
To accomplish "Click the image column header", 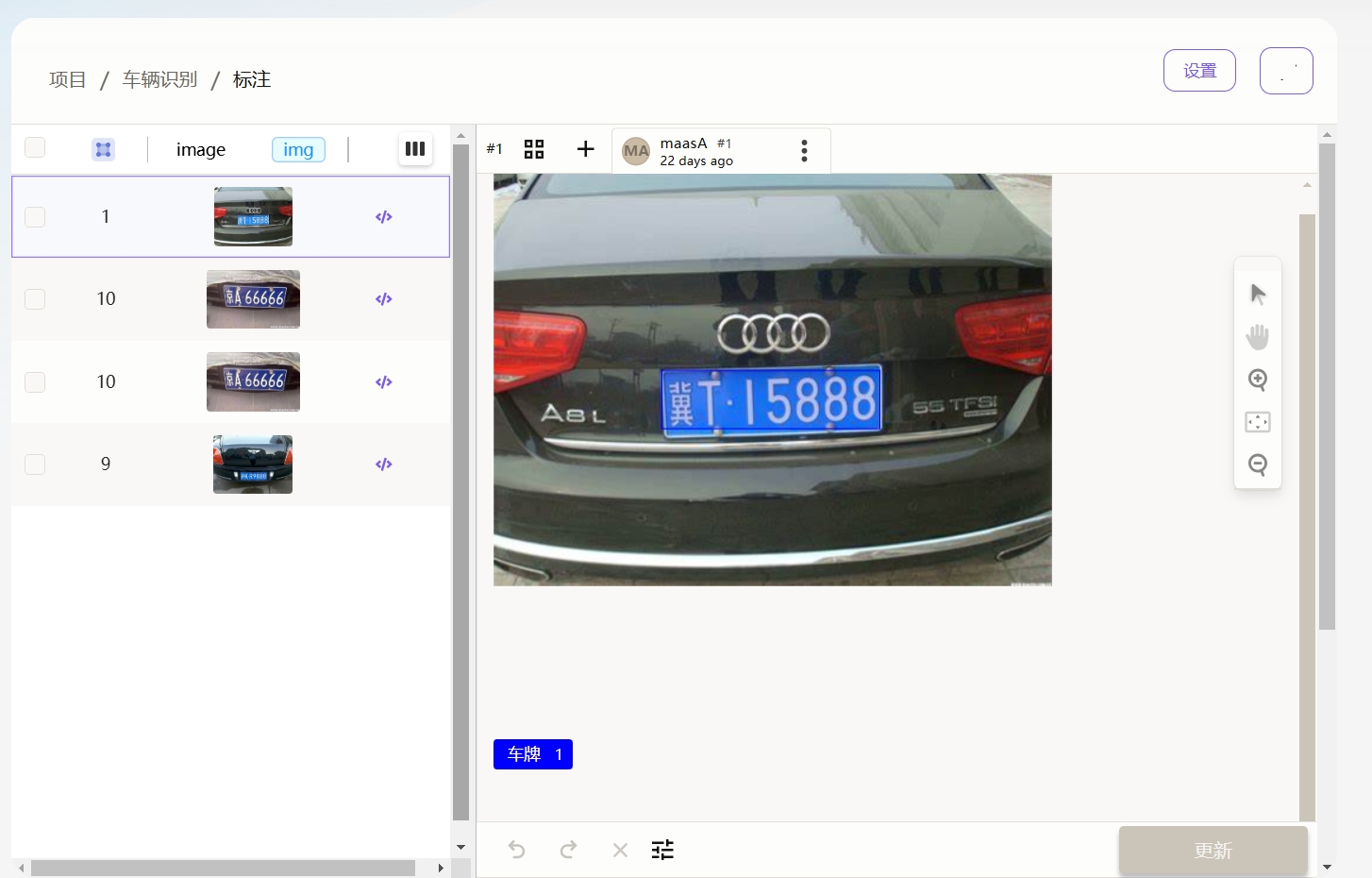I will (x=201, y=149).
